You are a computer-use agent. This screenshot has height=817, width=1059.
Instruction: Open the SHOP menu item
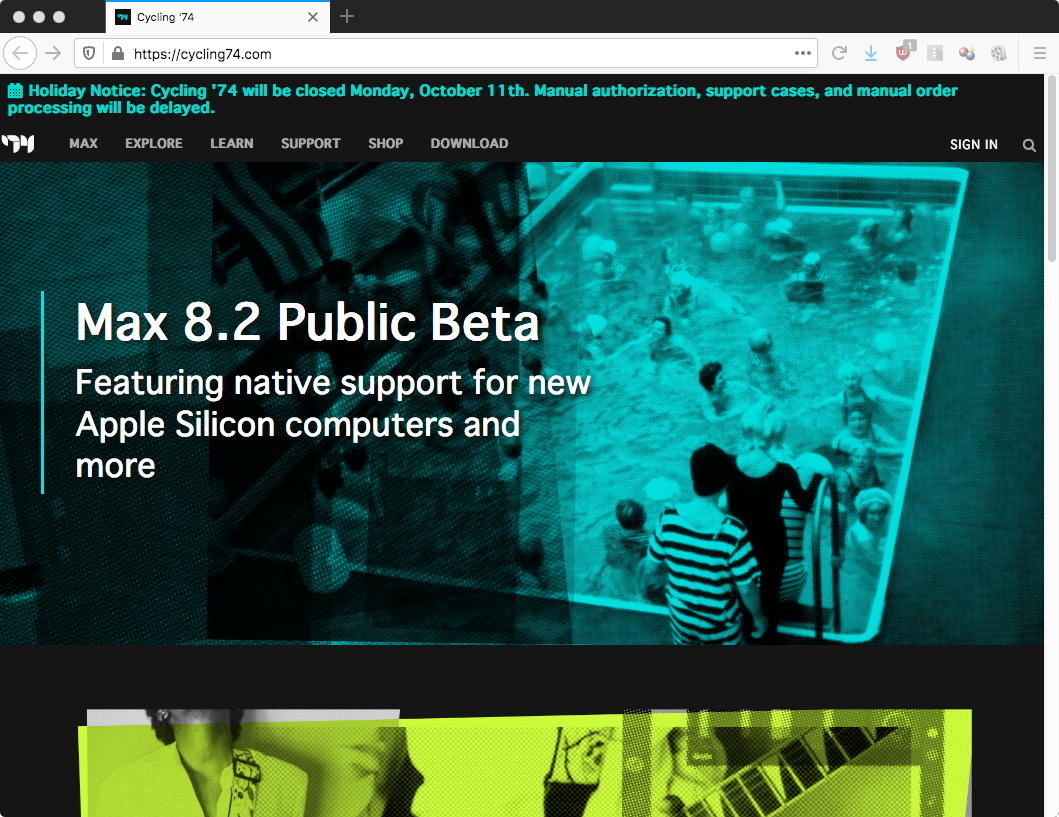point(385,143)
